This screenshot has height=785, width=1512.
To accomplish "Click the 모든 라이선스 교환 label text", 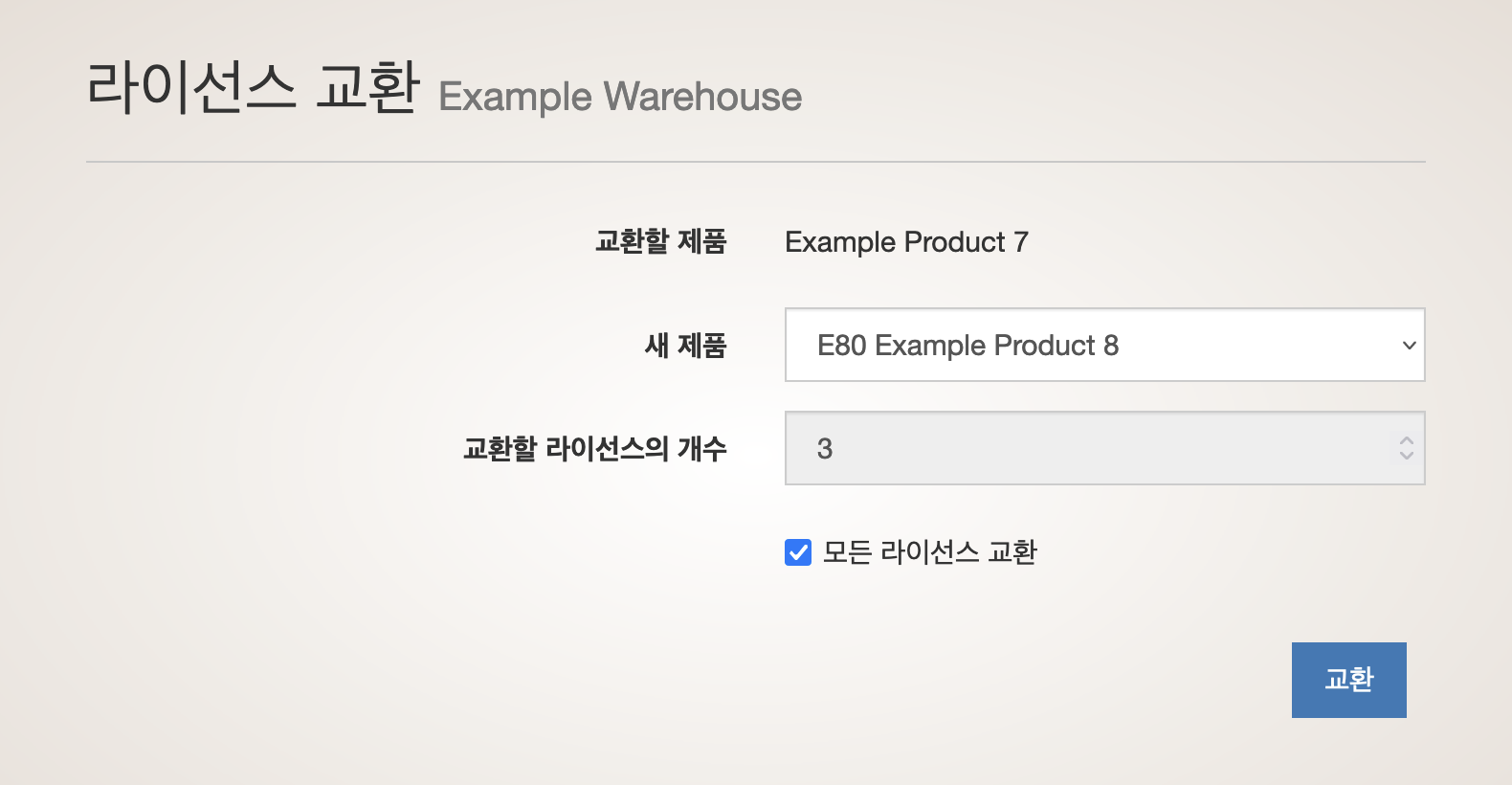I will (x=929, y=552).
